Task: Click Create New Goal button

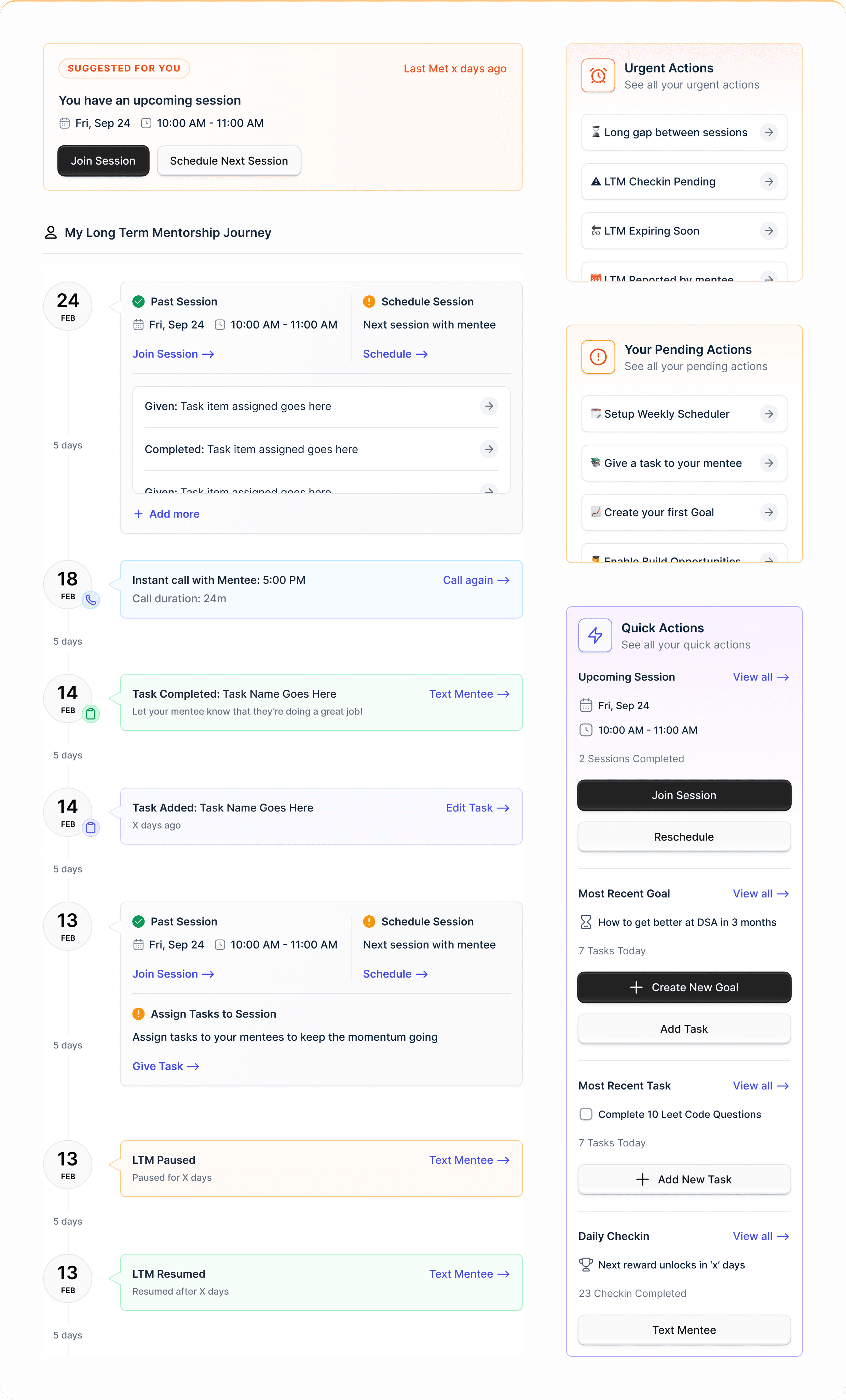Action: (683, 987)
